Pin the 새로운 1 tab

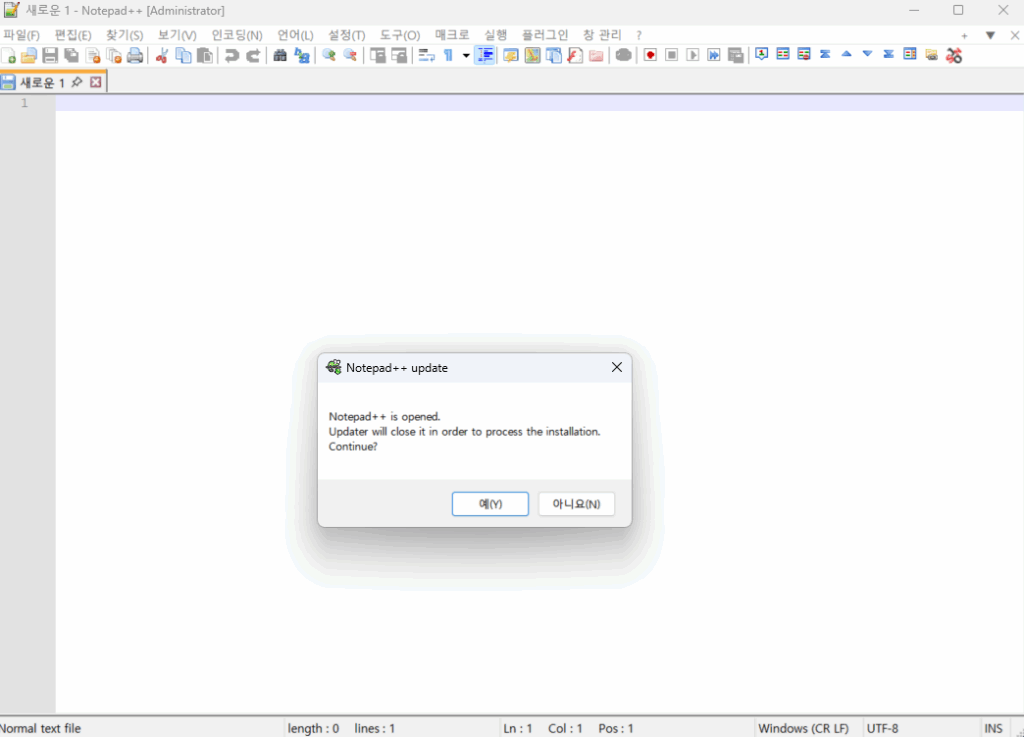tap(78, 83)
